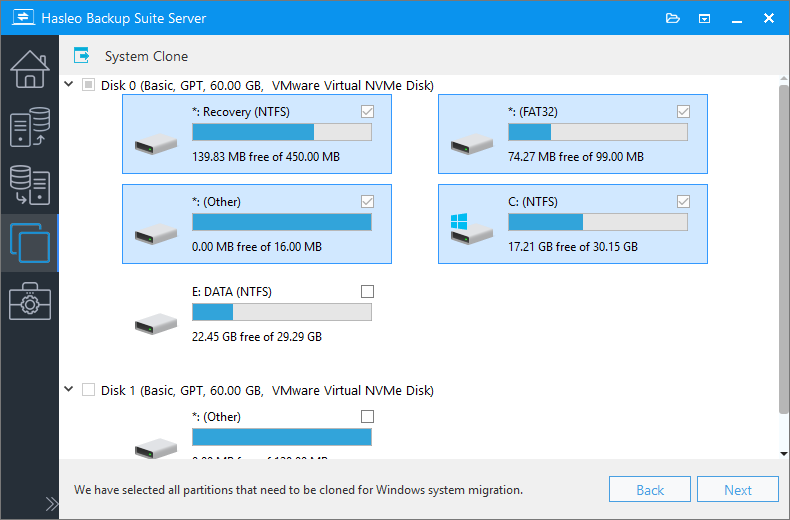Click the System Clone header icon
This screenshot has height=520, width=790.
point(82,55)
